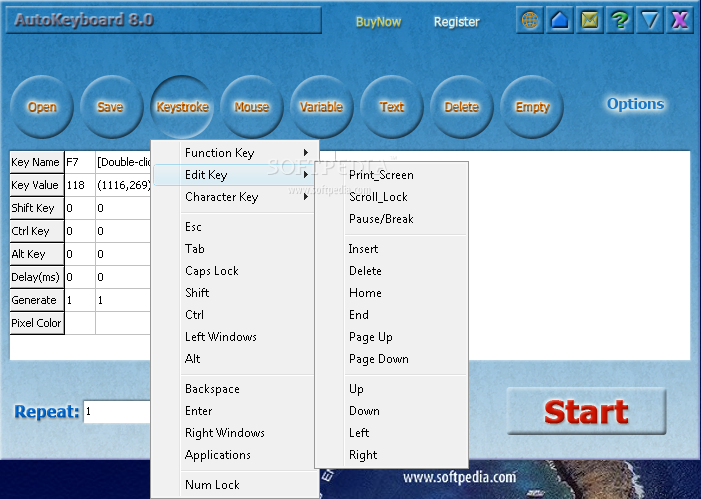The width and height of the screenshot is (701, 499).
Task: Choose Pause/Break in the submenu
Action: [x=392, y=219]
